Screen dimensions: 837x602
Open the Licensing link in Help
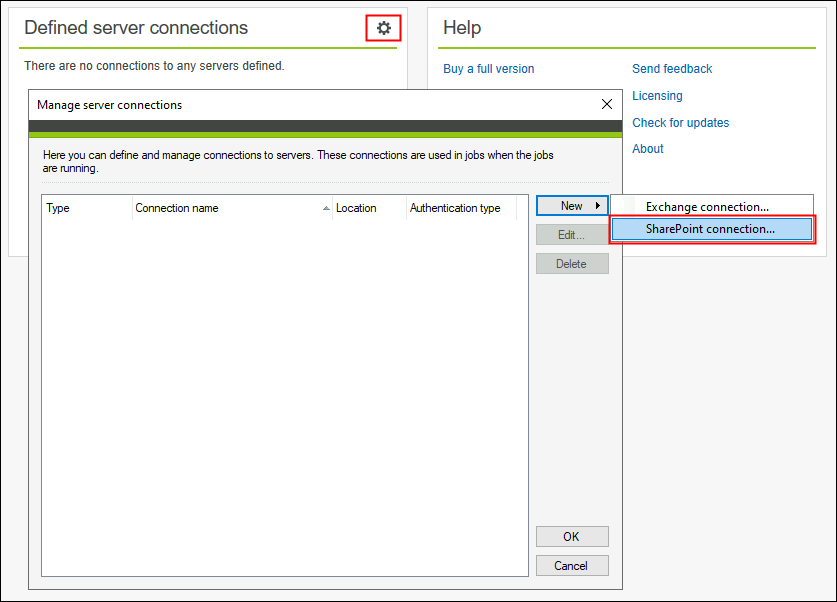click(x=657, y=96)
